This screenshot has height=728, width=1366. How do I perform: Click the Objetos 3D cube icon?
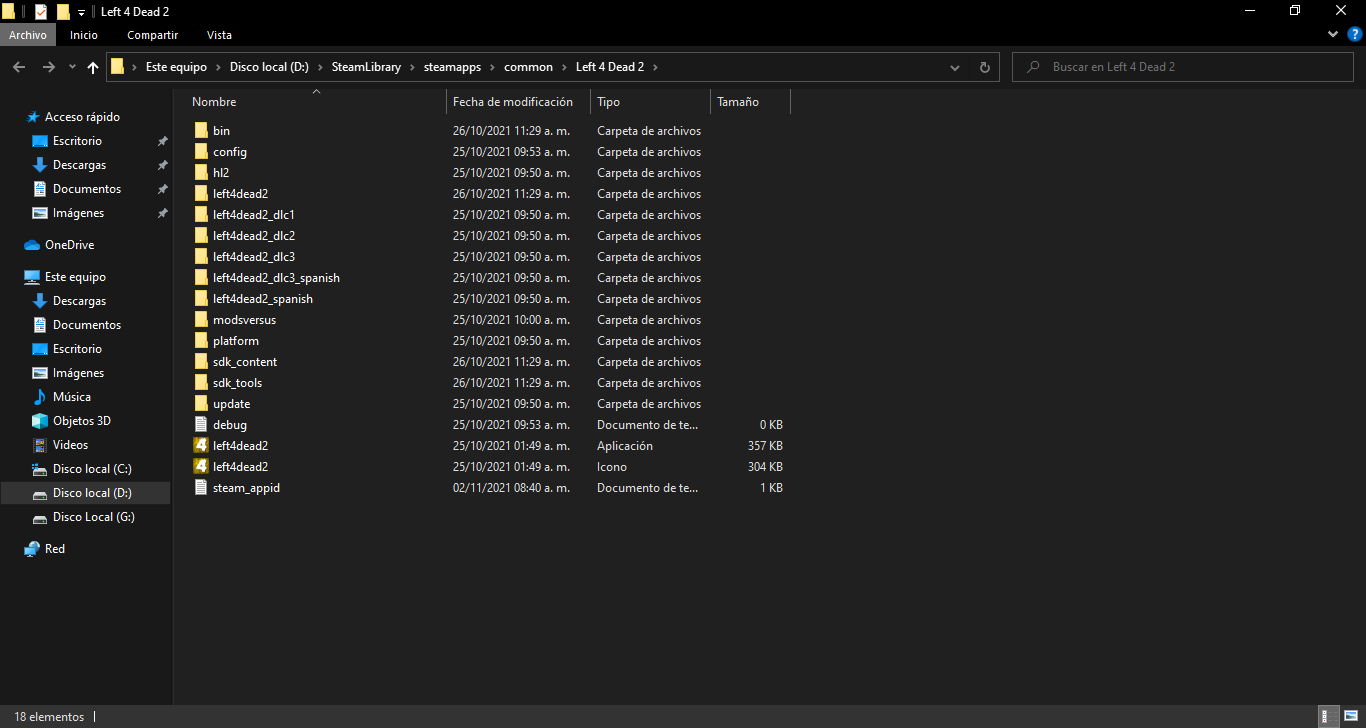click(x=40, y=421)
